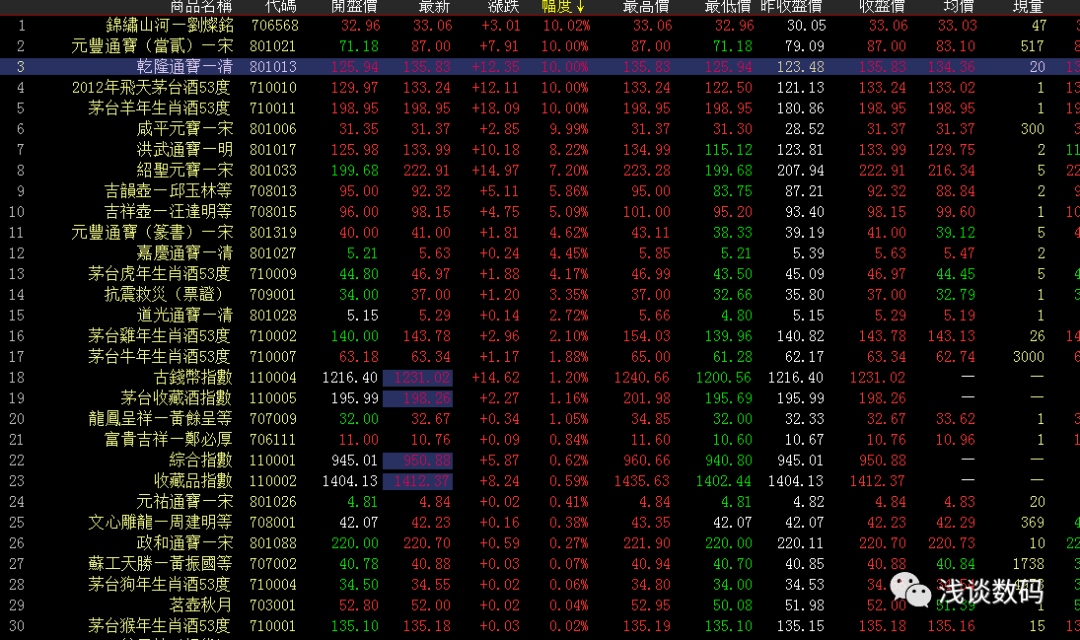This screenshot has width=1080, height=640.
Task: Click highlighted latest price 1412.37
Action: (x=417, y=481)
